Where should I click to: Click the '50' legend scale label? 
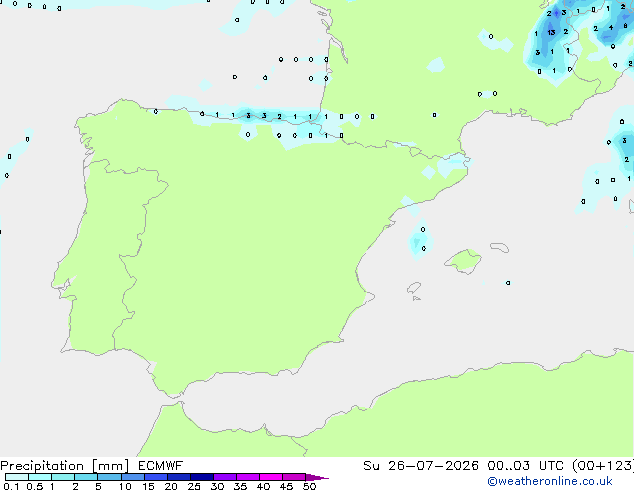pos(309,486)
